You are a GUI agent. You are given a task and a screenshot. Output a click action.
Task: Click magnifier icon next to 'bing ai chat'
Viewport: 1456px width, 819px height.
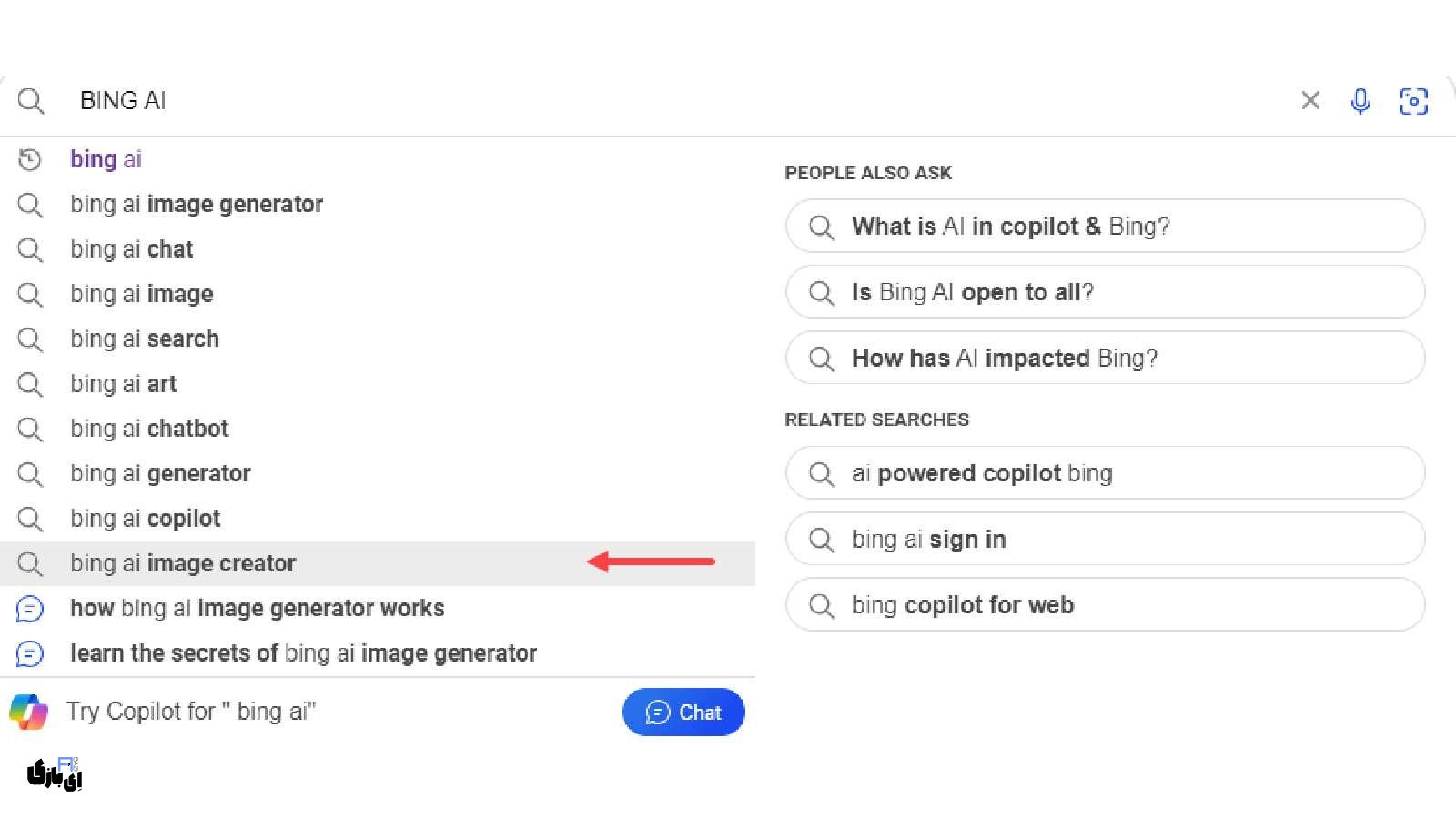click(x=30, y=249)
